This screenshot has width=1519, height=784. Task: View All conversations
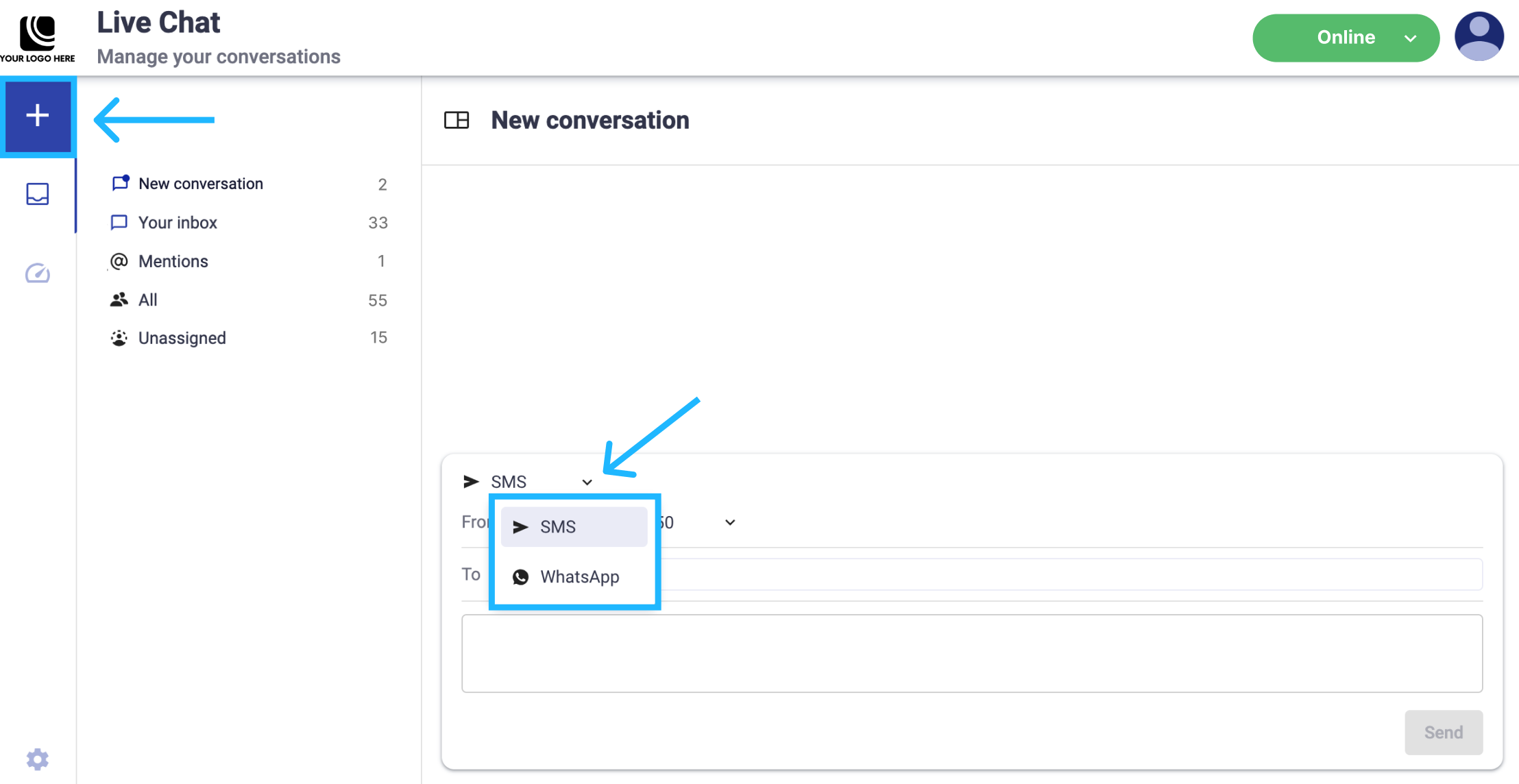click(148, 300)
